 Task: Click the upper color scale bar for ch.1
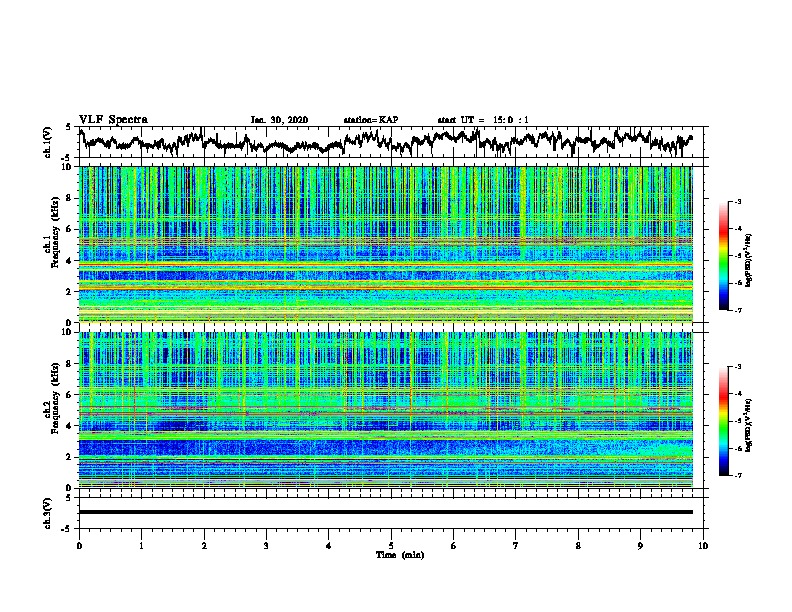723,256
